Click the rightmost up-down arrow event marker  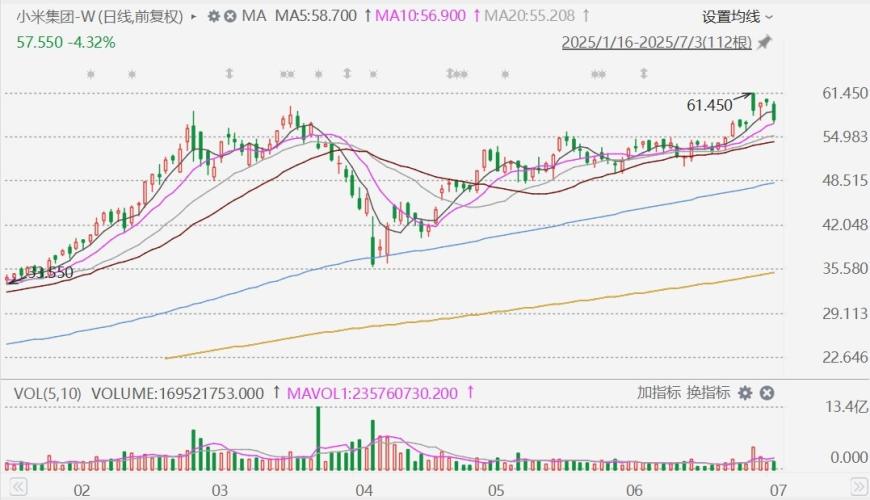(644, 74)
